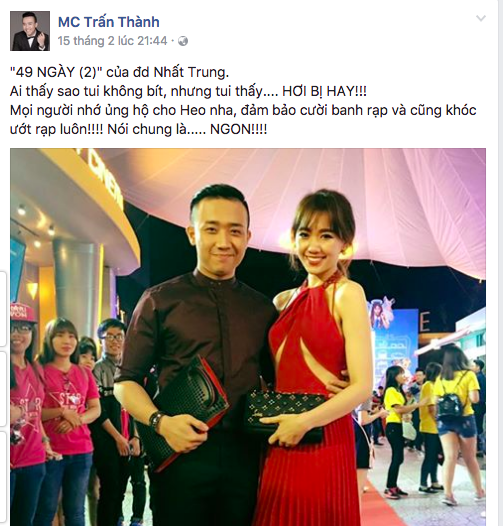The height and width of the screenshot is (526, 503).
Task: Open MC Trấn Thành's profile picture
Action: tap(30, 31)
